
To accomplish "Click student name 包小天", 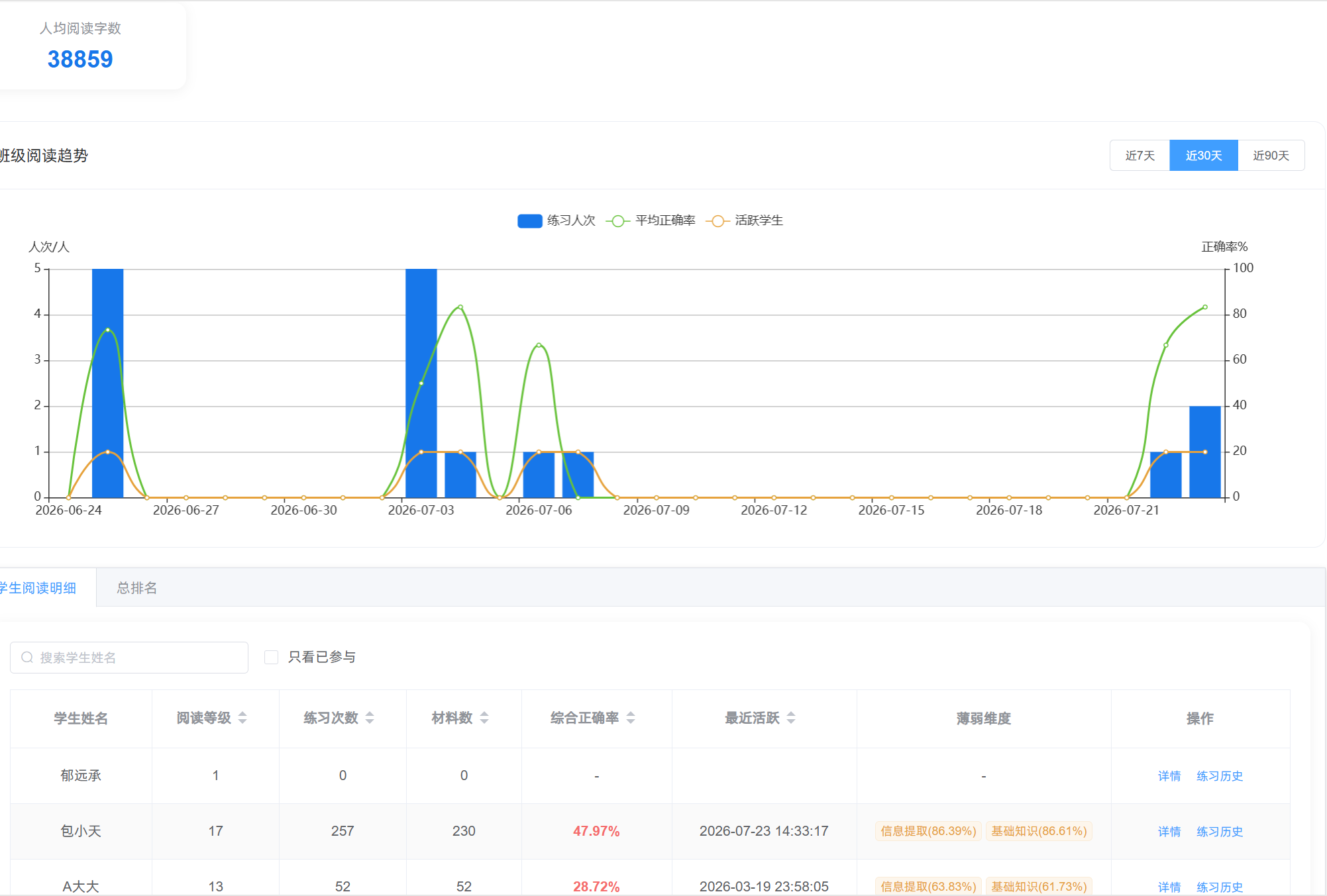I will (x=81, y=831).
